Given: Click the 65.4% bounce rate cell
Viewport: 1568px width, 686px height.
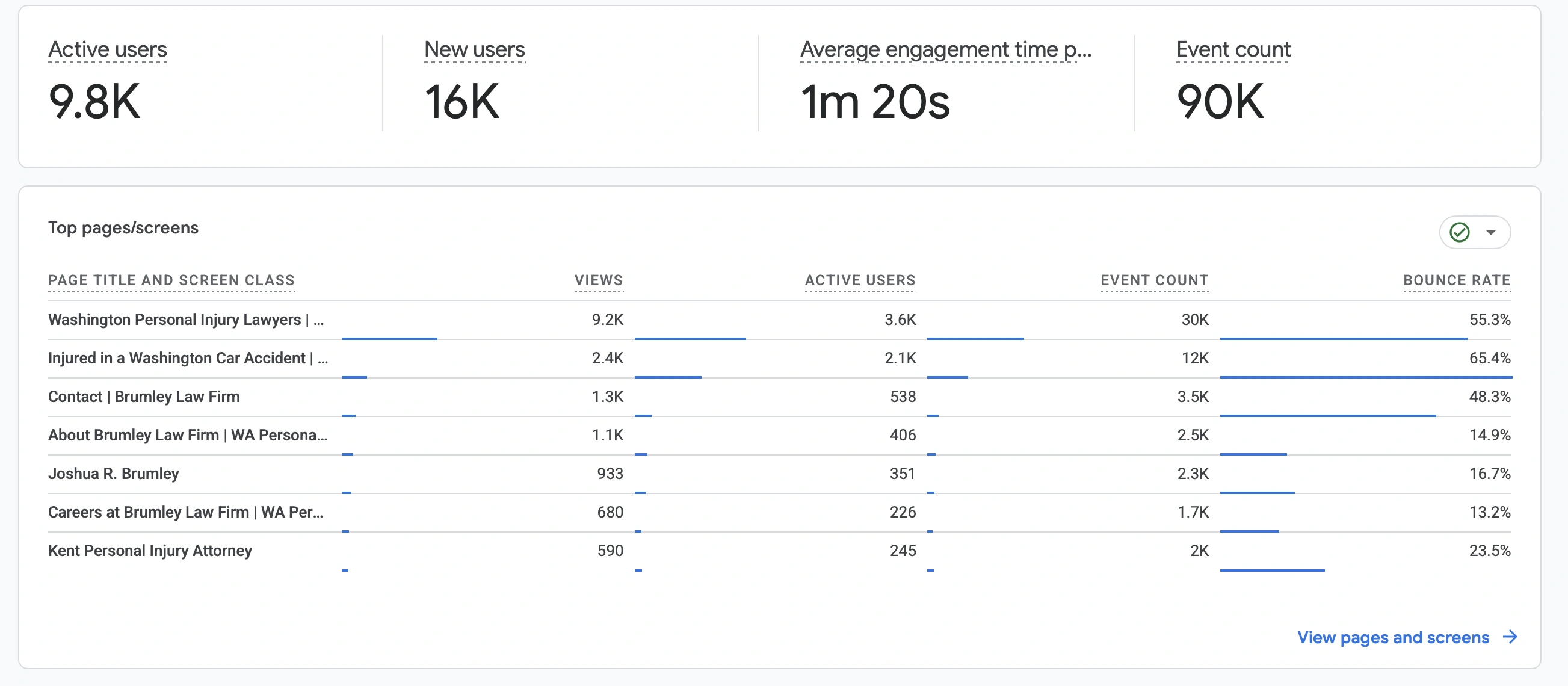Looking at the screenshot, I should 1489,358.
